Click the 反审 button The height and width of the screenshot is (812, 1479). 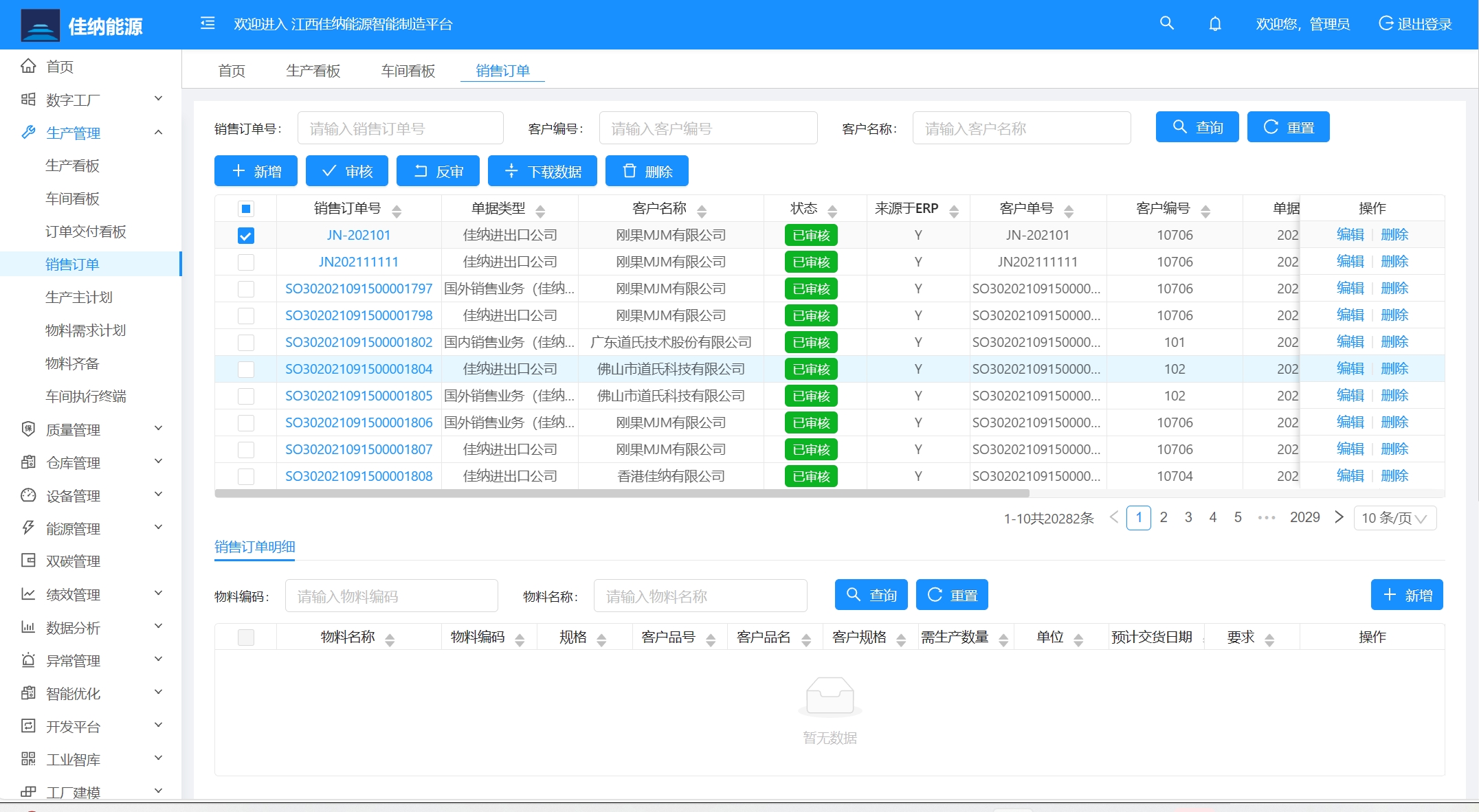coord(438,171)
